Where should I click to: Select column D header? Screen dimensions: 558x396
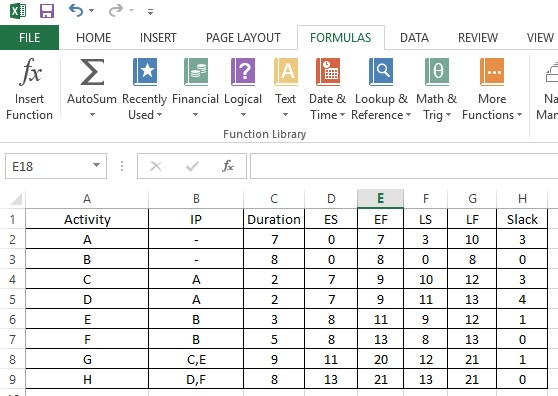pos(331,199)
